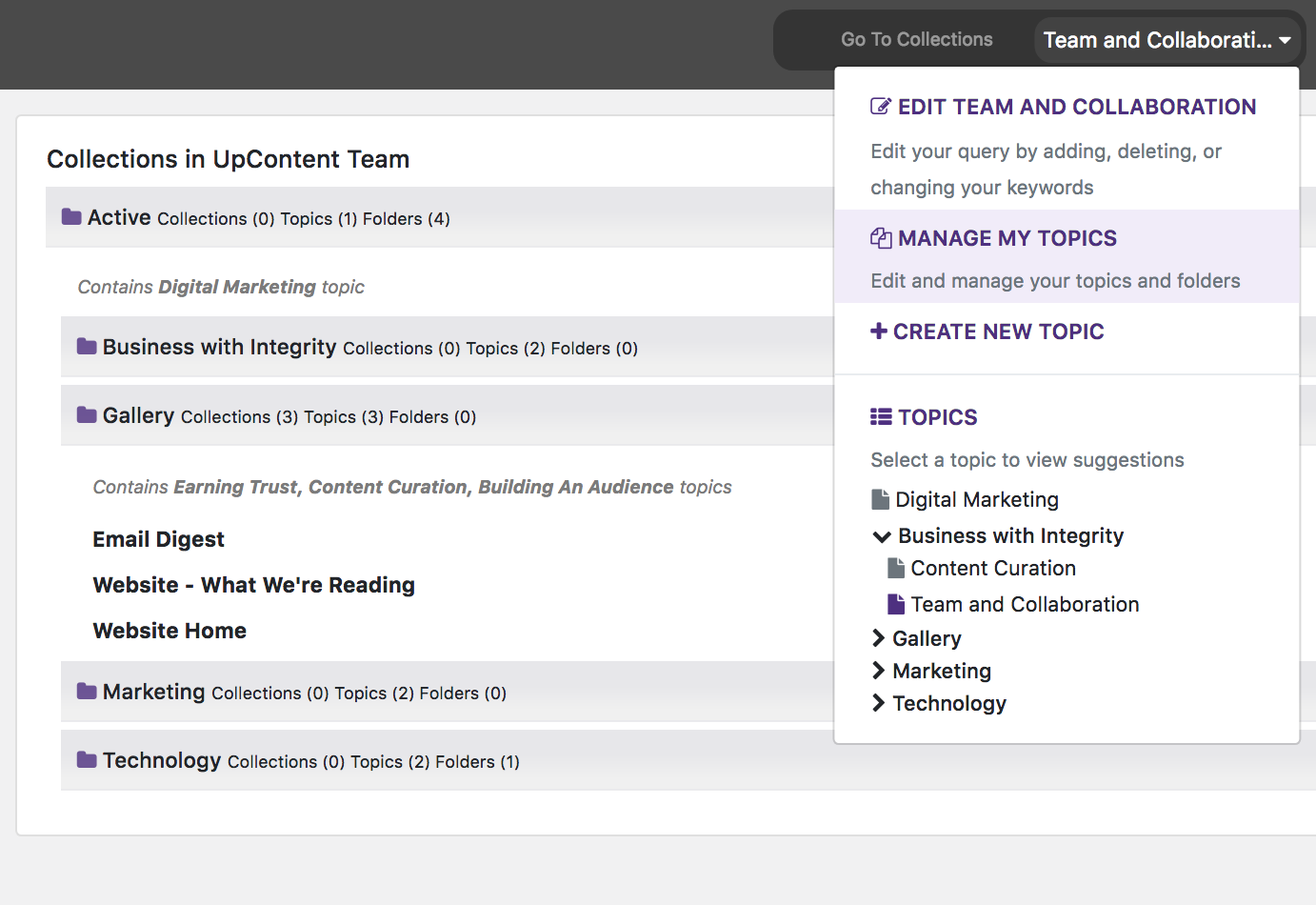1316x905 pixels.
Task: Go To Collections link in header
Action: click(916, 40)
